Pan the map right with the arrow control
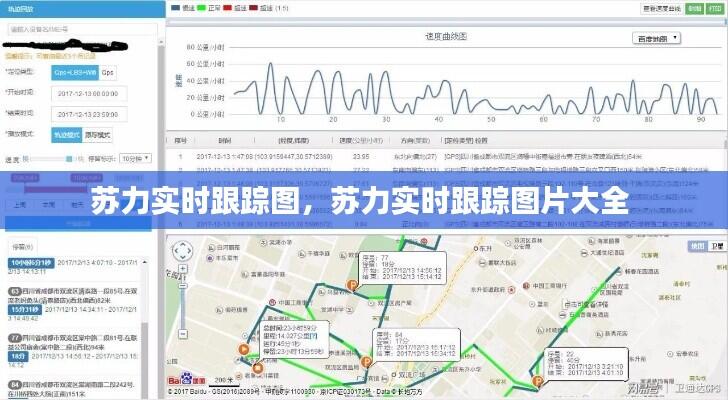Screen dimensions: 728x400 [189, 251]
